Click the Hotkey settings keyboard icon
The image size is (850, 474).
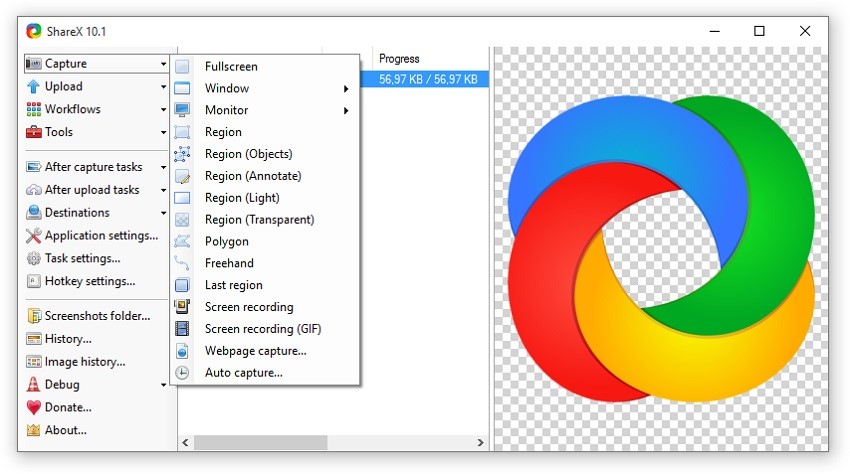coord(34,281)
